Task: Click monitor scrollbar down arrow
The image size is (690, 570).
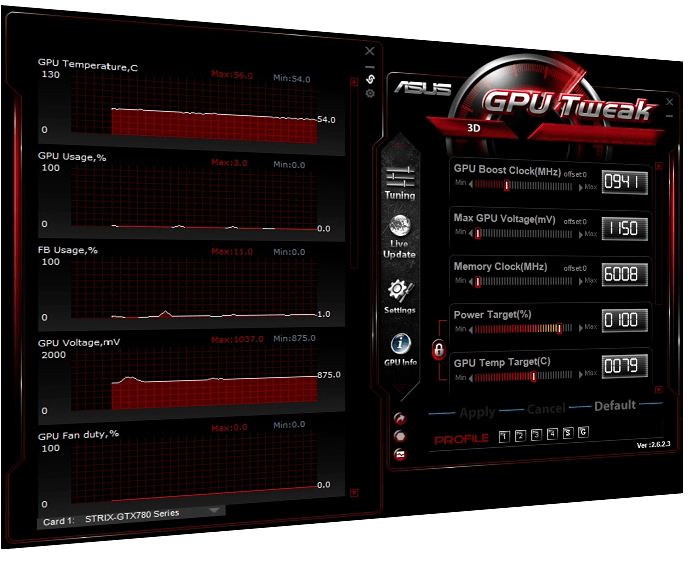Action: point(354,493)
